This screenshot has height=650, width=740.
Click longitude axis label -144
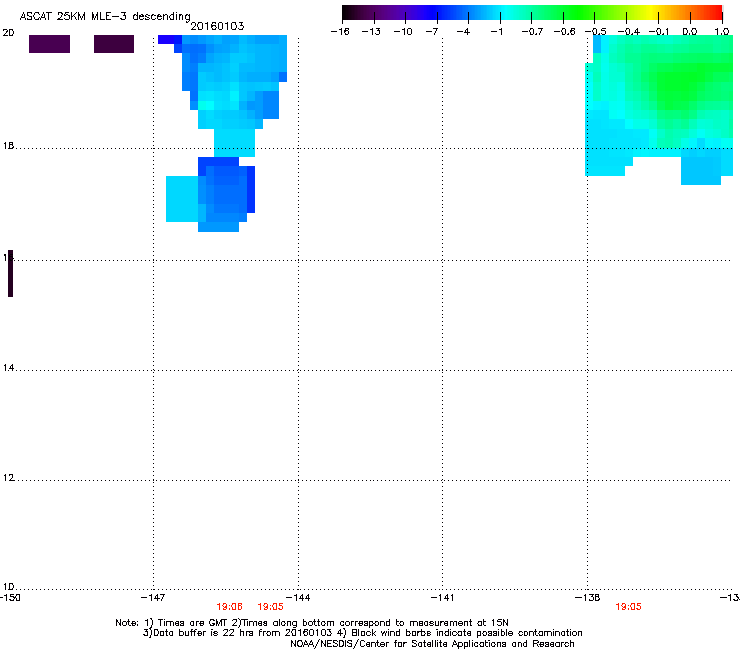coord(298,598)
